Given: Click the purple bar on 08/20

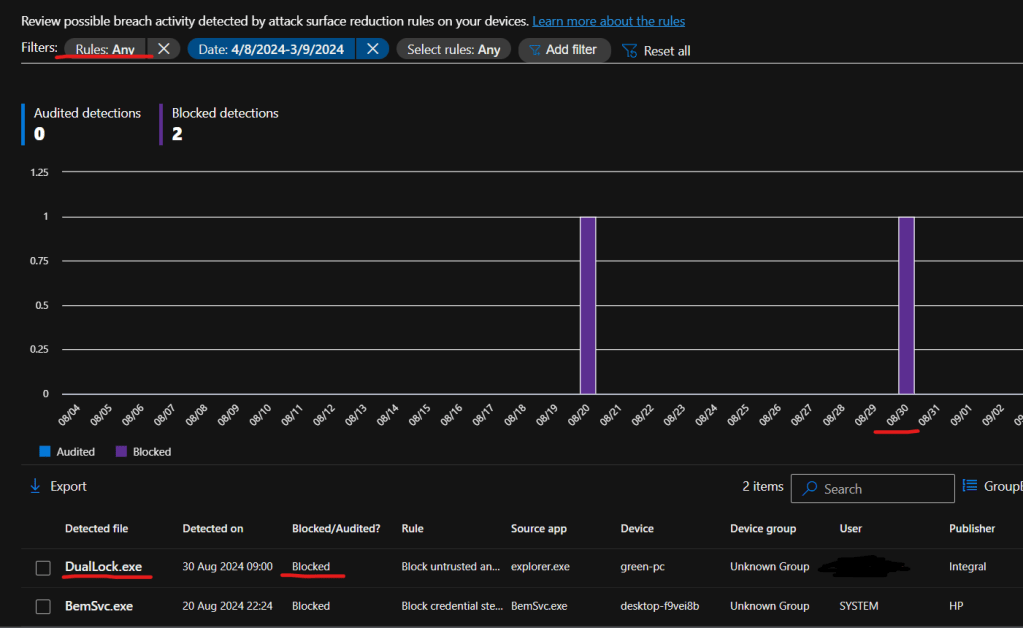Looking at the screenshot, I should pyautogui.click(x=588, y=305).
